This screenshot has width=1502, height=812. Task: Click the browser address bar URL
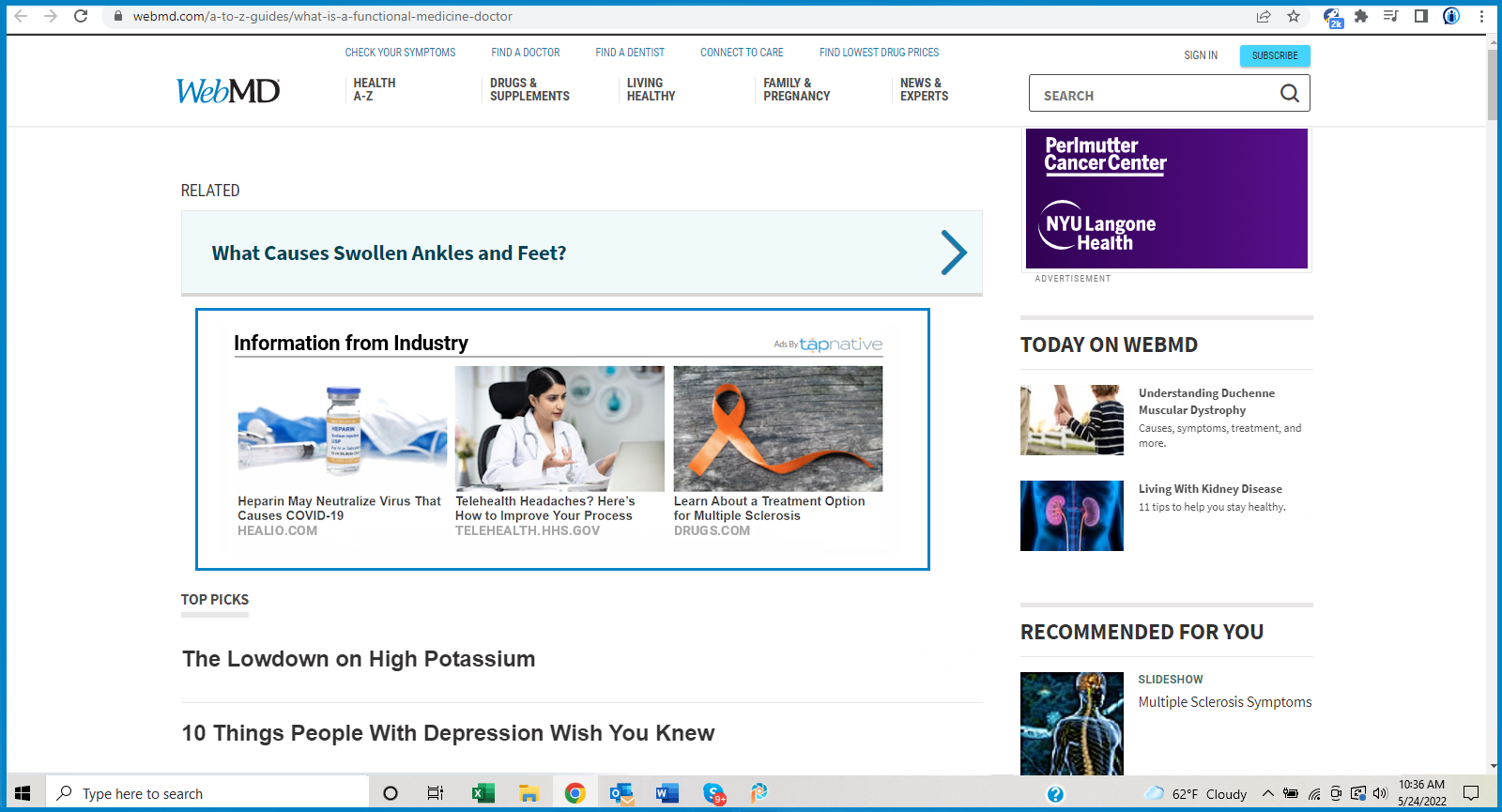[322, 16]
